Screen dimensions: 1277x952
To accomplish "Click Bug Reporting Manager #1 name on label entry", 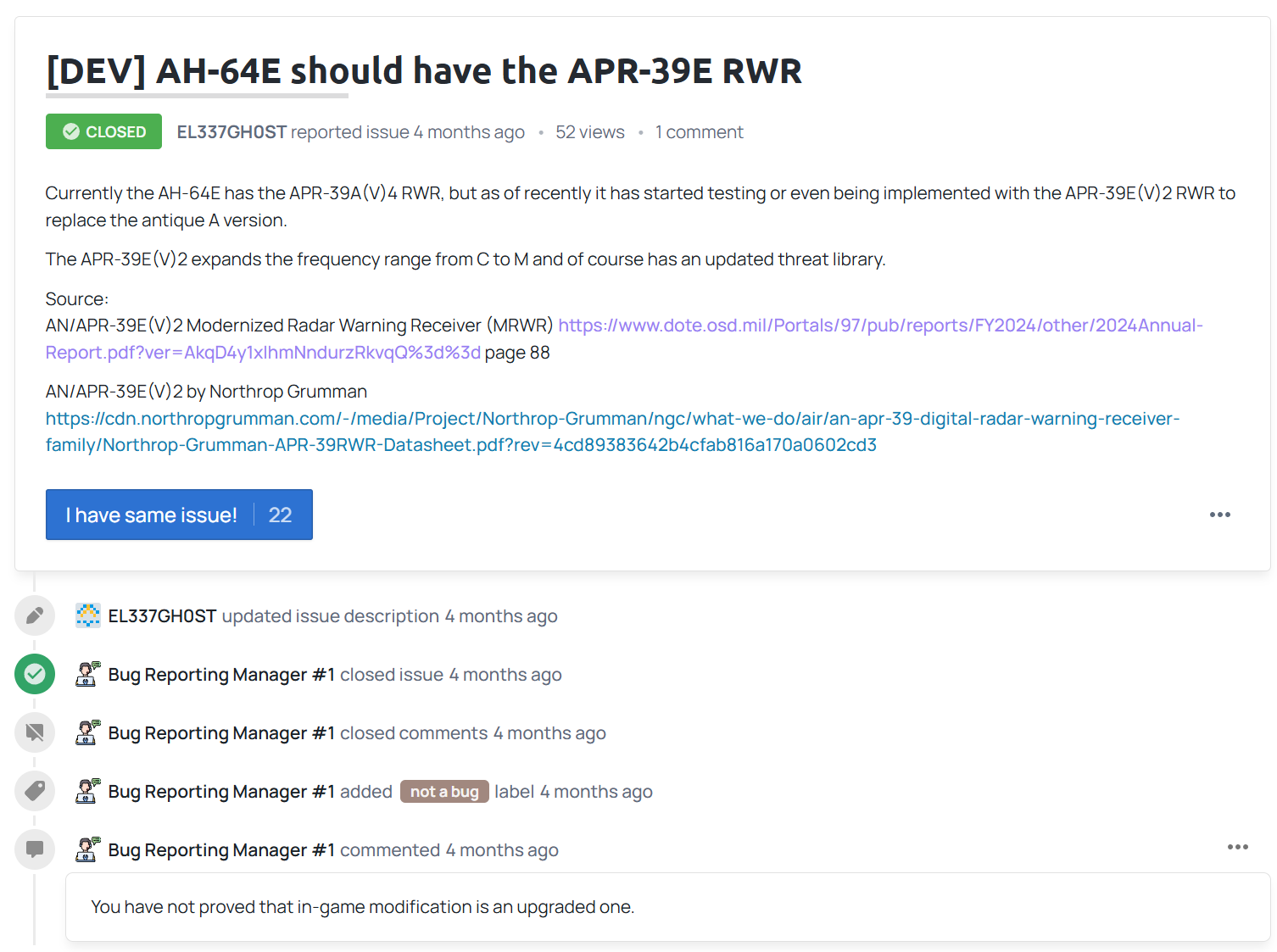I will (x=221, y=792).
